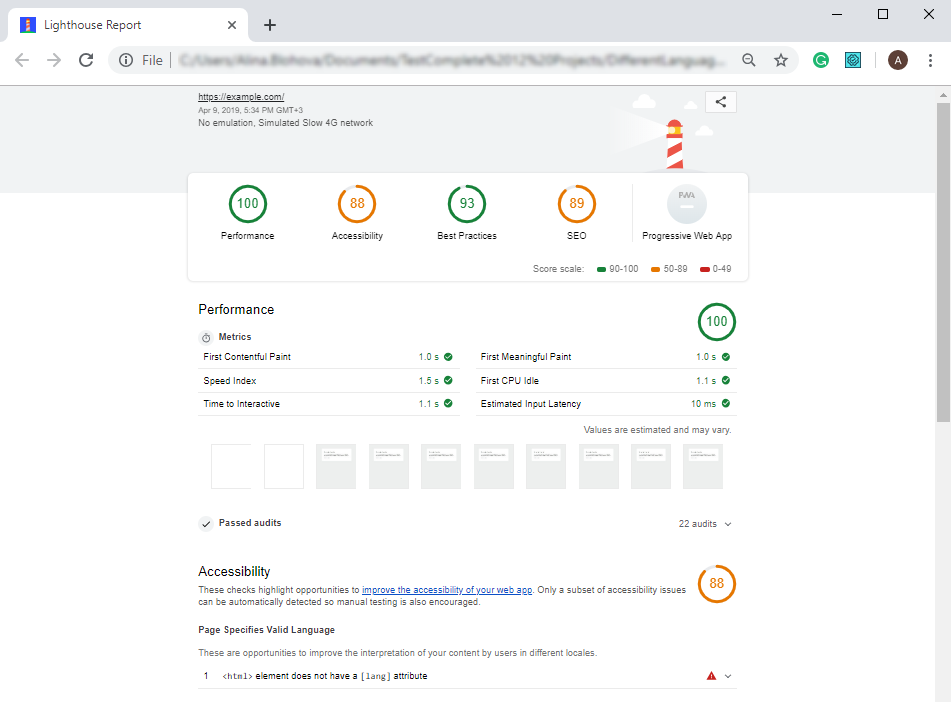Click the 'Apr 9, 2019, 5:34 PM GMT+3' timestamp
The image size is (951, 702).
pos(250,110)
